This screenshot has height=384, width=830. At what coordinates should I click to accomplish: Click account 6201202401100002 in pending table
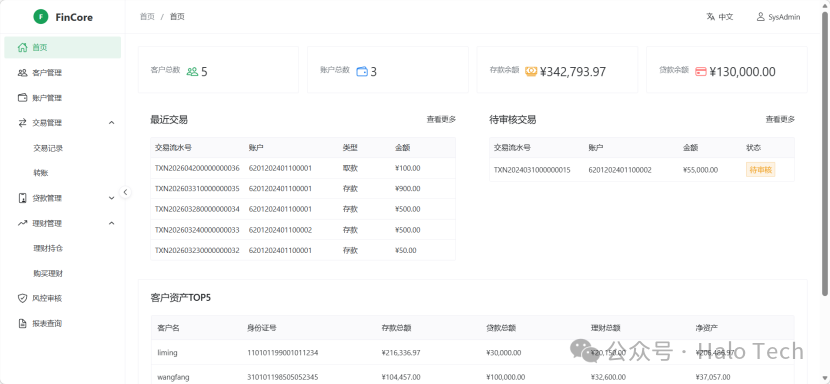[620, 170]
